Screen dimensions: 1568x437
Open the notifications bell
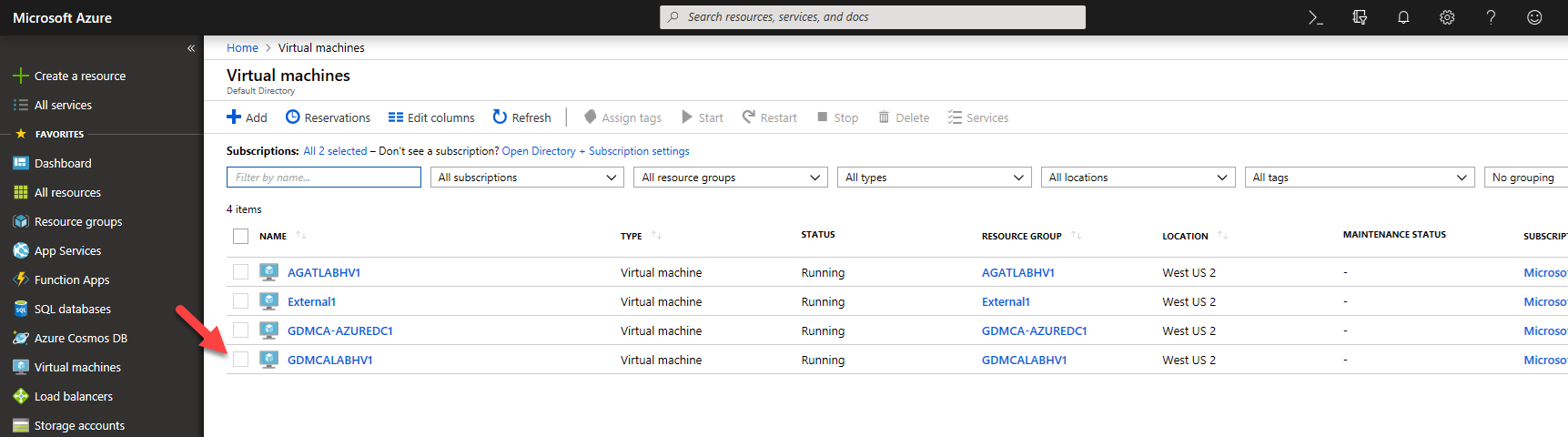point(1403,17)
